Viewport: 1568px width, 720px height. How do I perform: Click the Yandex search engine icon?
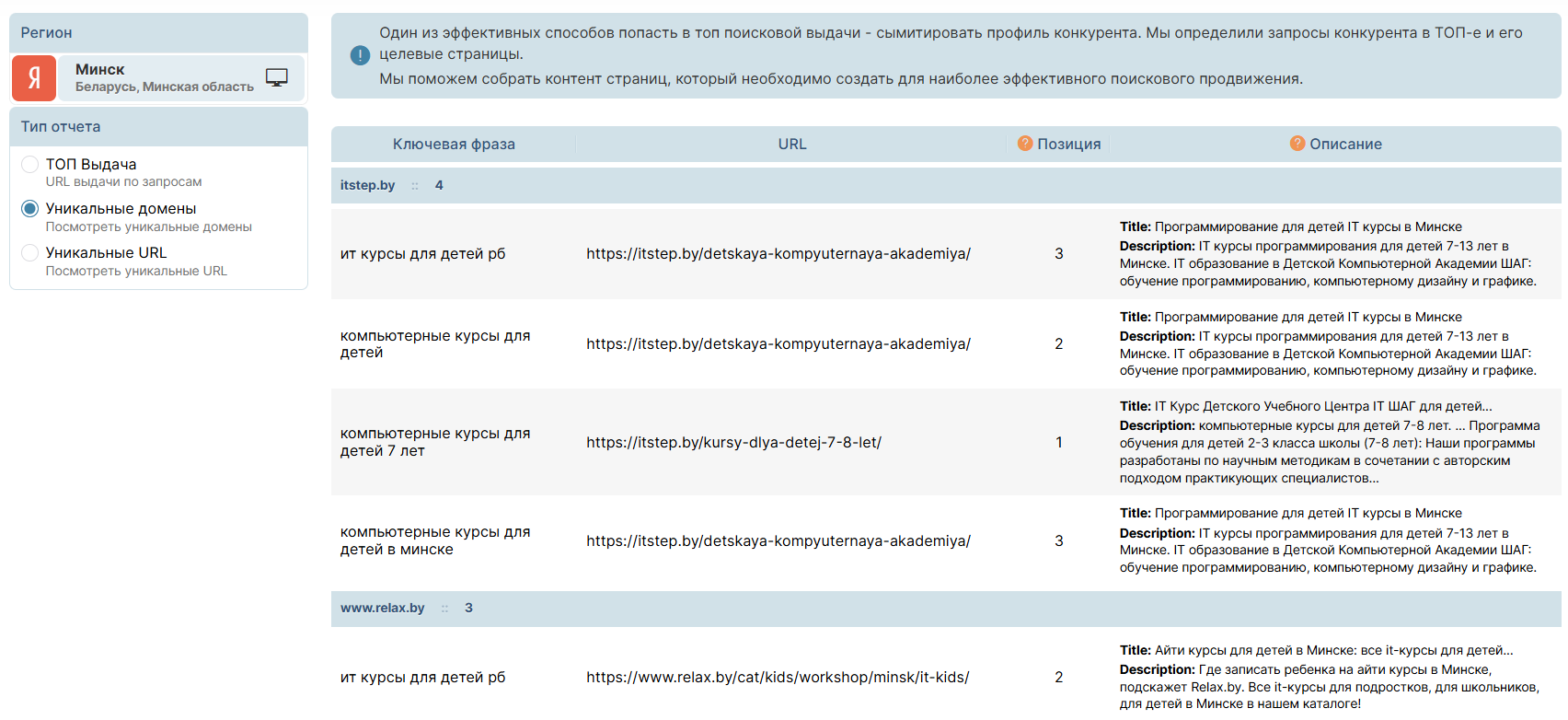(x=34, y=77)
